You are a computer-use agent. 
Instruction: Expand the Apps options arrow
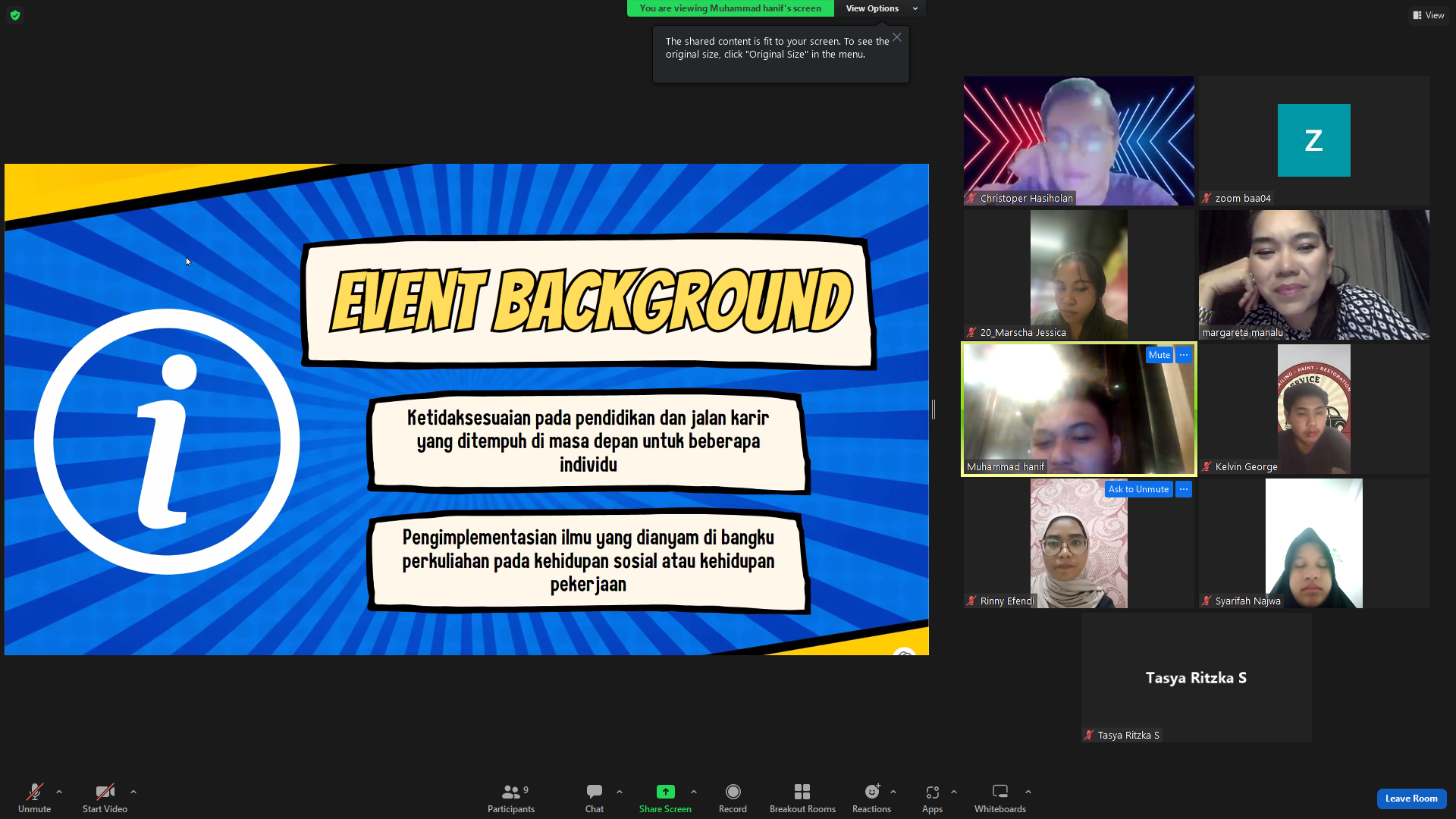click(x=954, y=792)
